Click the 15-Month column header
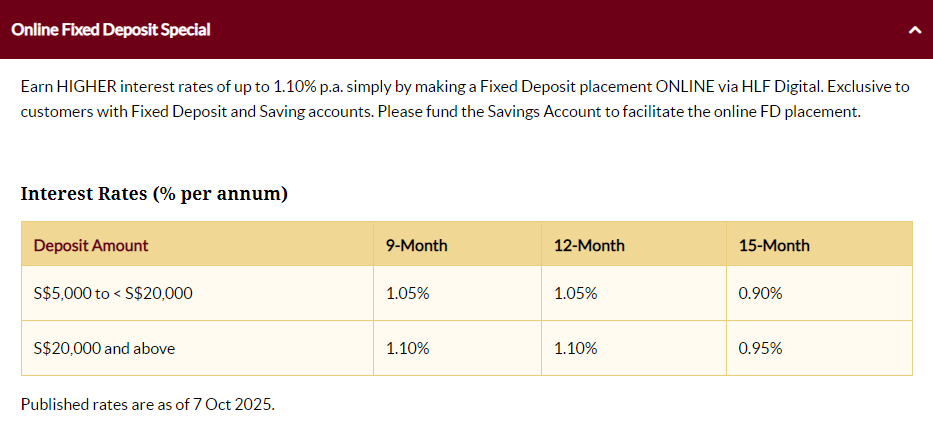The image size is (933, 428). [774, 245]
